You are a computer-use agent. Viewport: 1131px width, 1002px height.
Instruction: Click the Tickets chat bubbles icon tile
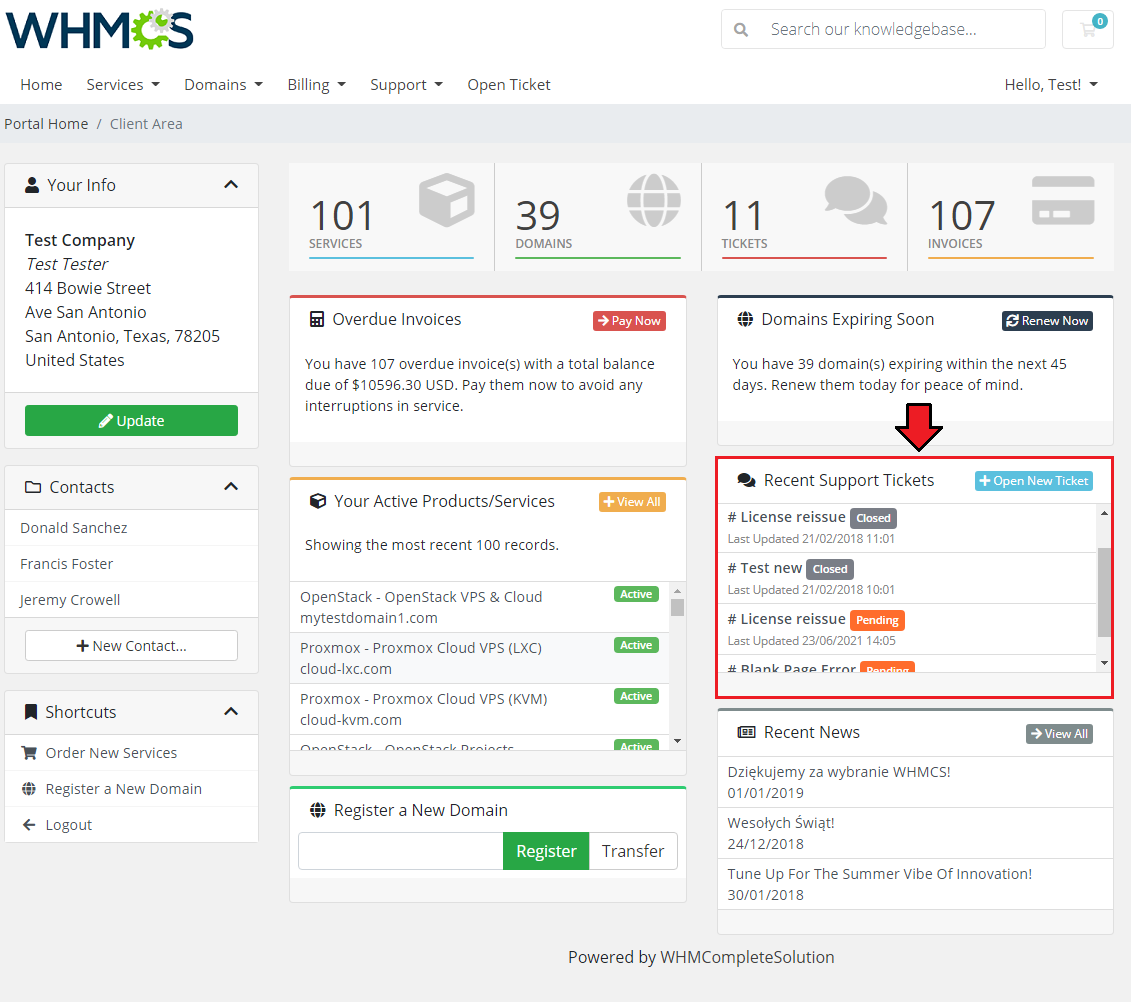click(855, 200)
